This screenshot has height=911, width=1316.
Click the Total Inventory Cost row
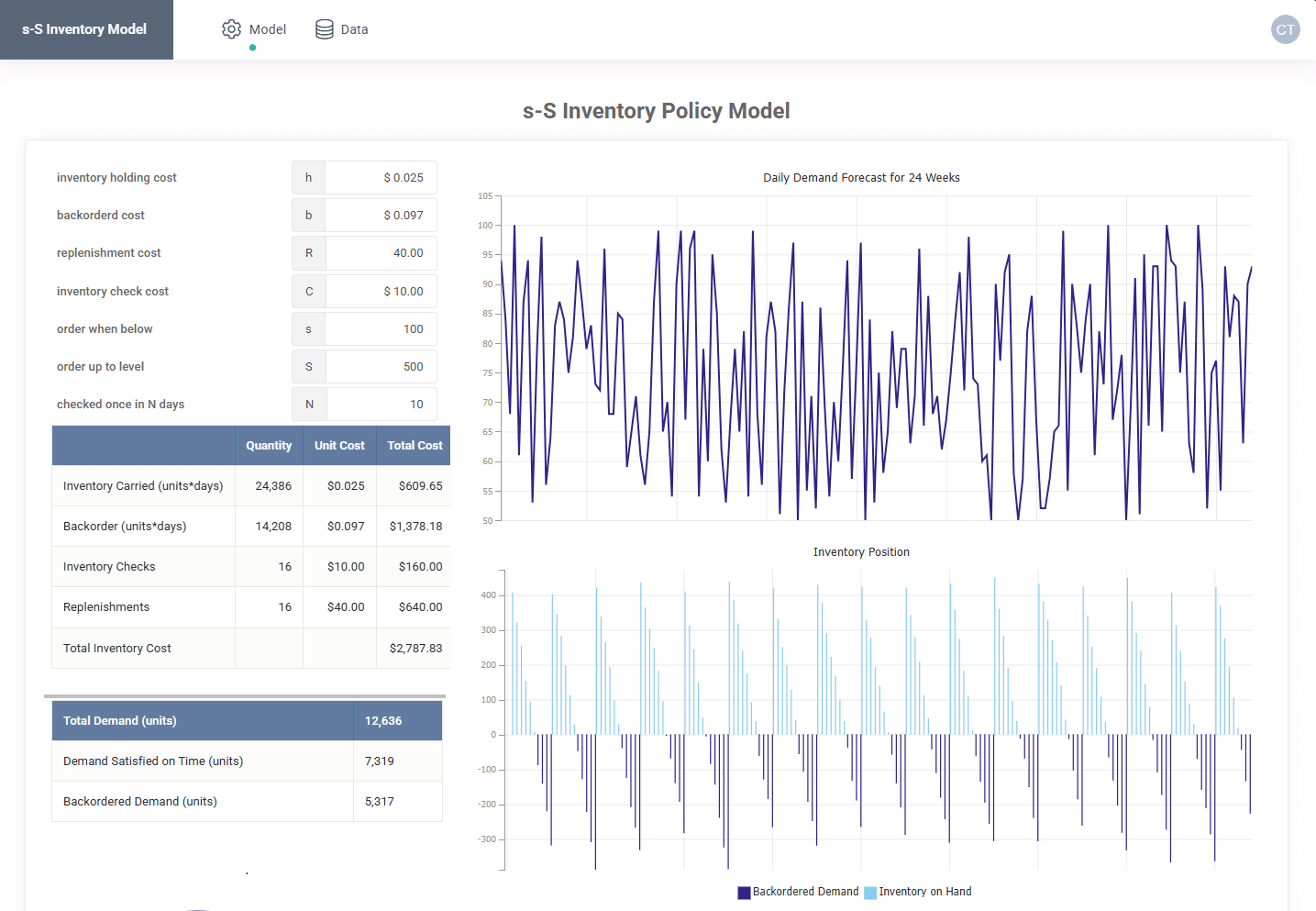(251, 649)
